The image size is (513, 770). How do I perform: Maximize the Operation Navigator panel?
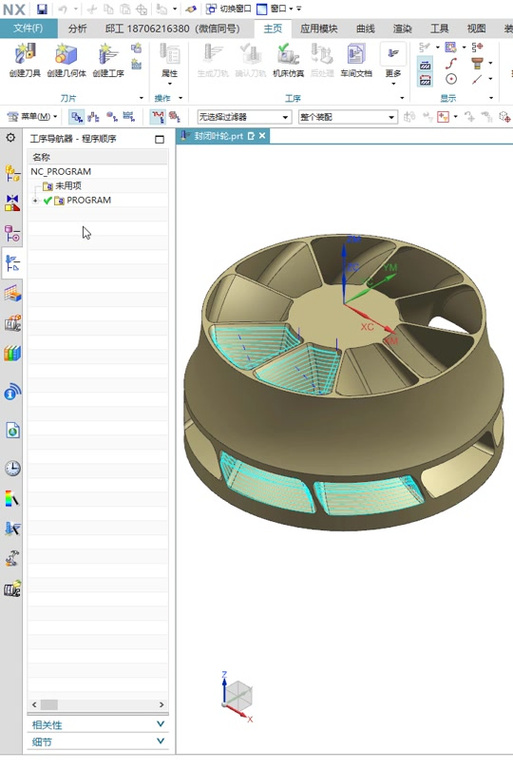click(160, 139)
